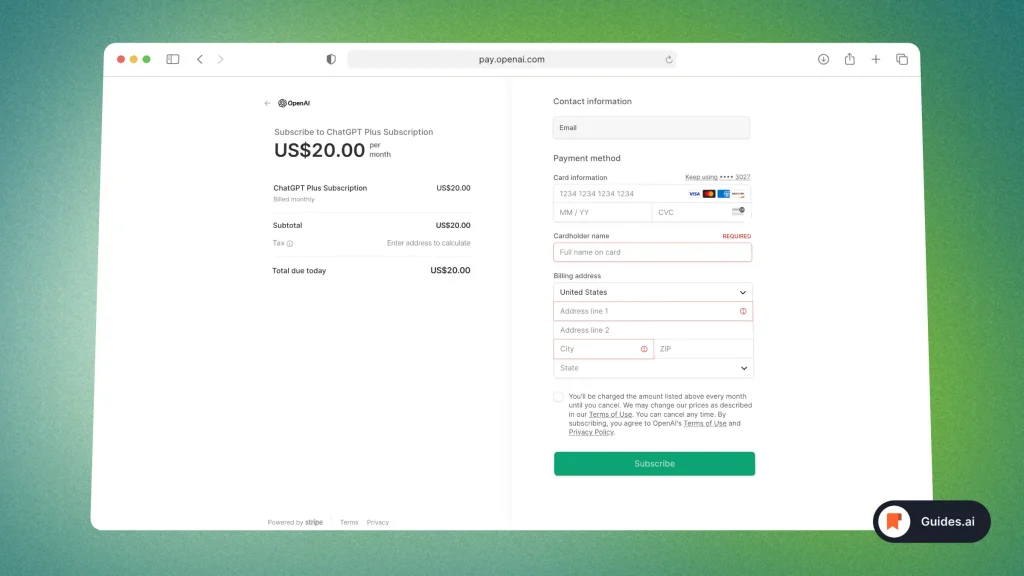Focus the CVC field
The image size is (1024, 576).
pyautogui.click(x=701, y=213)
